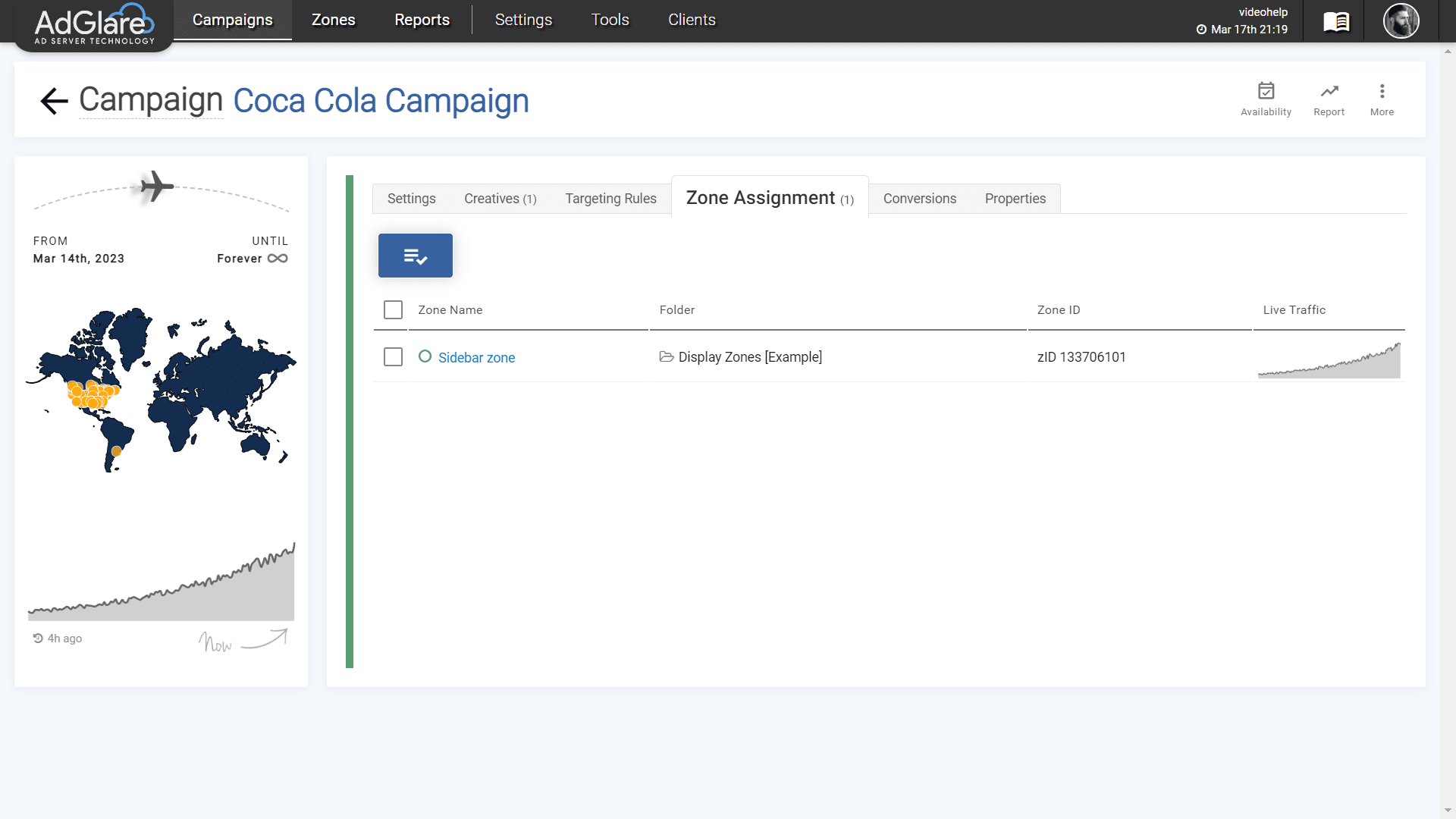This screenshot has width=1456, height=819.
Task: Switch to the Creatives (1) tab
Action: pyautogui.click(x=500, y=199)
